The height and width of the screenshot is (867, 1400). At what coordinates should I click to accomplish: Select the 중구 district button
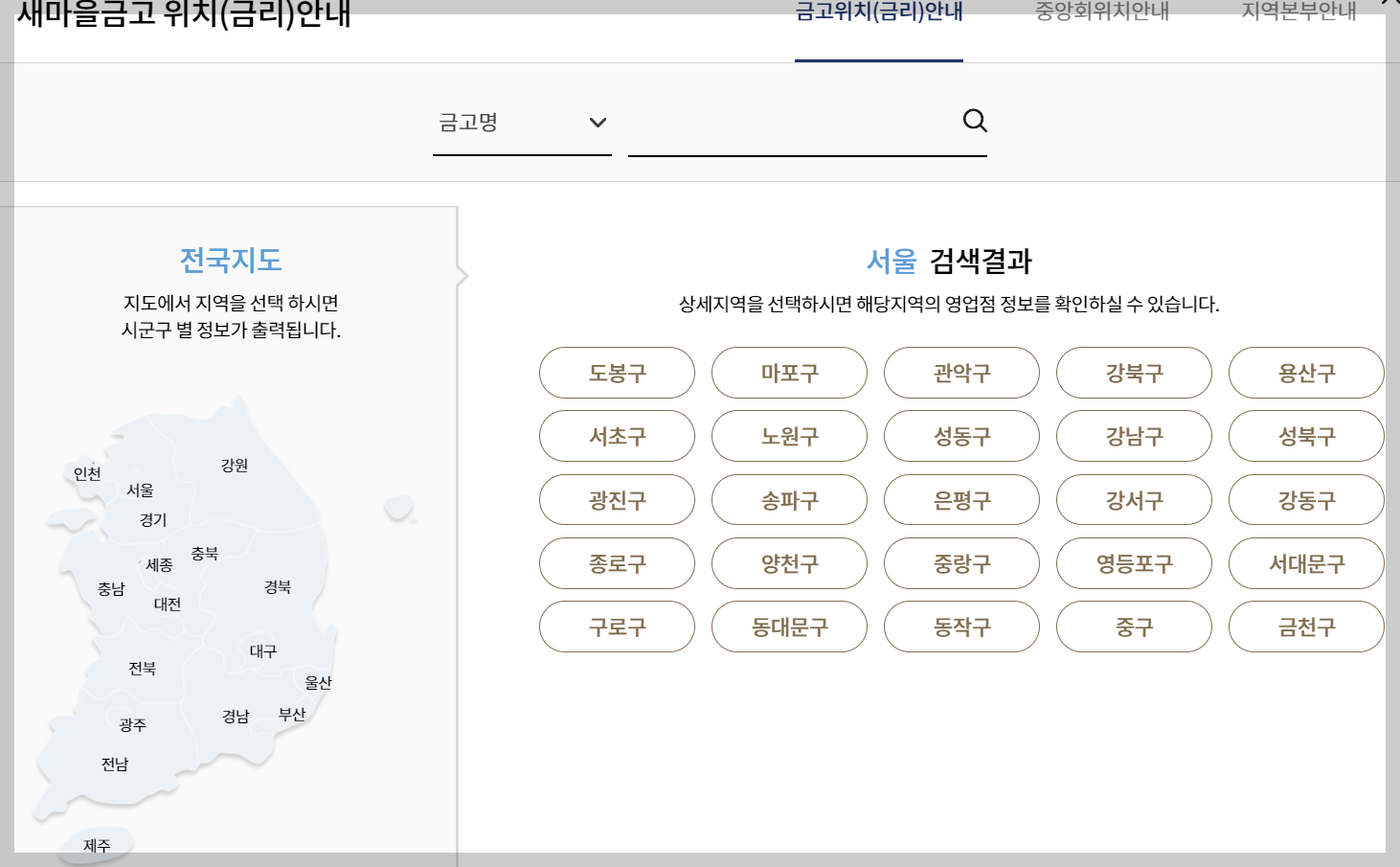pos(1134,627)
